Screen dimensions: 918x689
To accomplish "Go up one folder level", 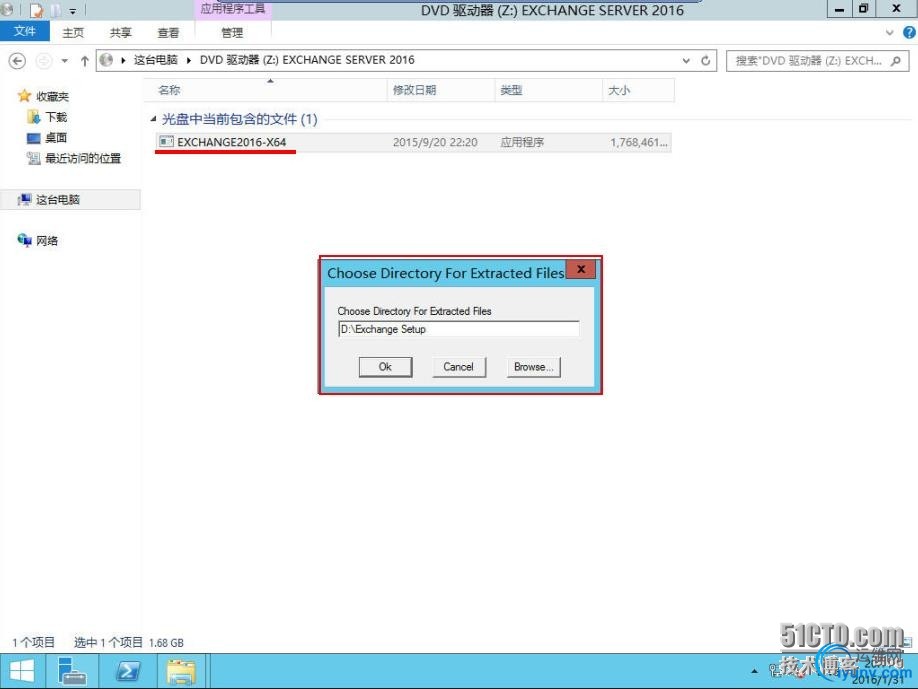I will (x=84, y=61).
